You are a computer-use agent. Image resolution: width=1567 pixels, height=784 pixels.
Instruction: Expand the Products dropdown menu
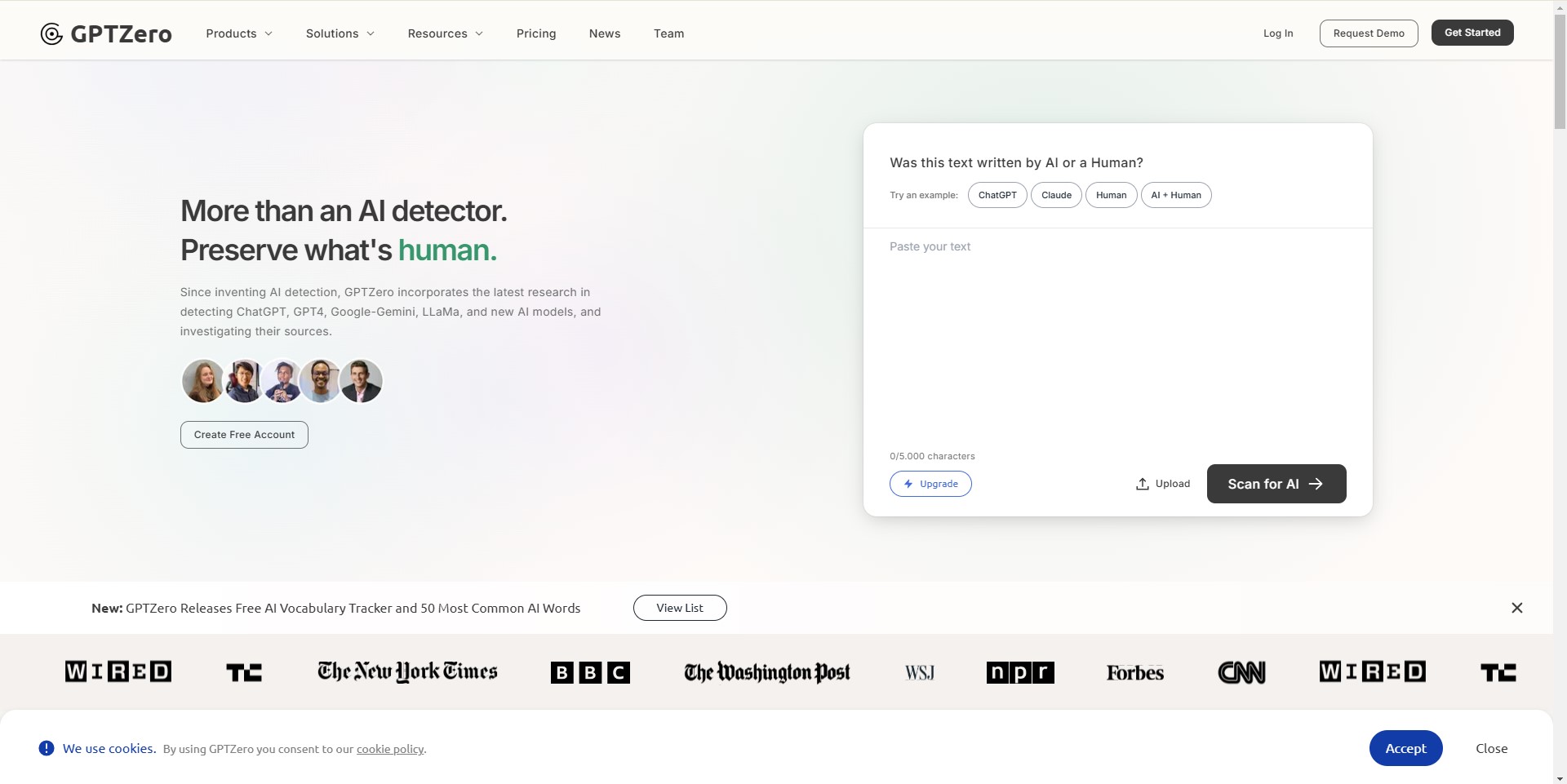pos(239,33)
